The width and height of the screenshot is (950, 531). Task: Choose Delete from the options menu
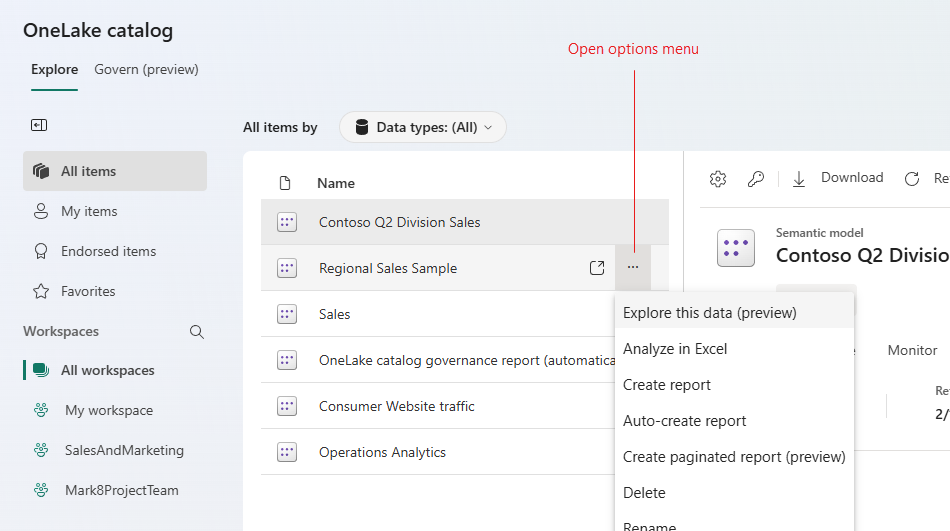pyautogui.click(x=644, y=493)
